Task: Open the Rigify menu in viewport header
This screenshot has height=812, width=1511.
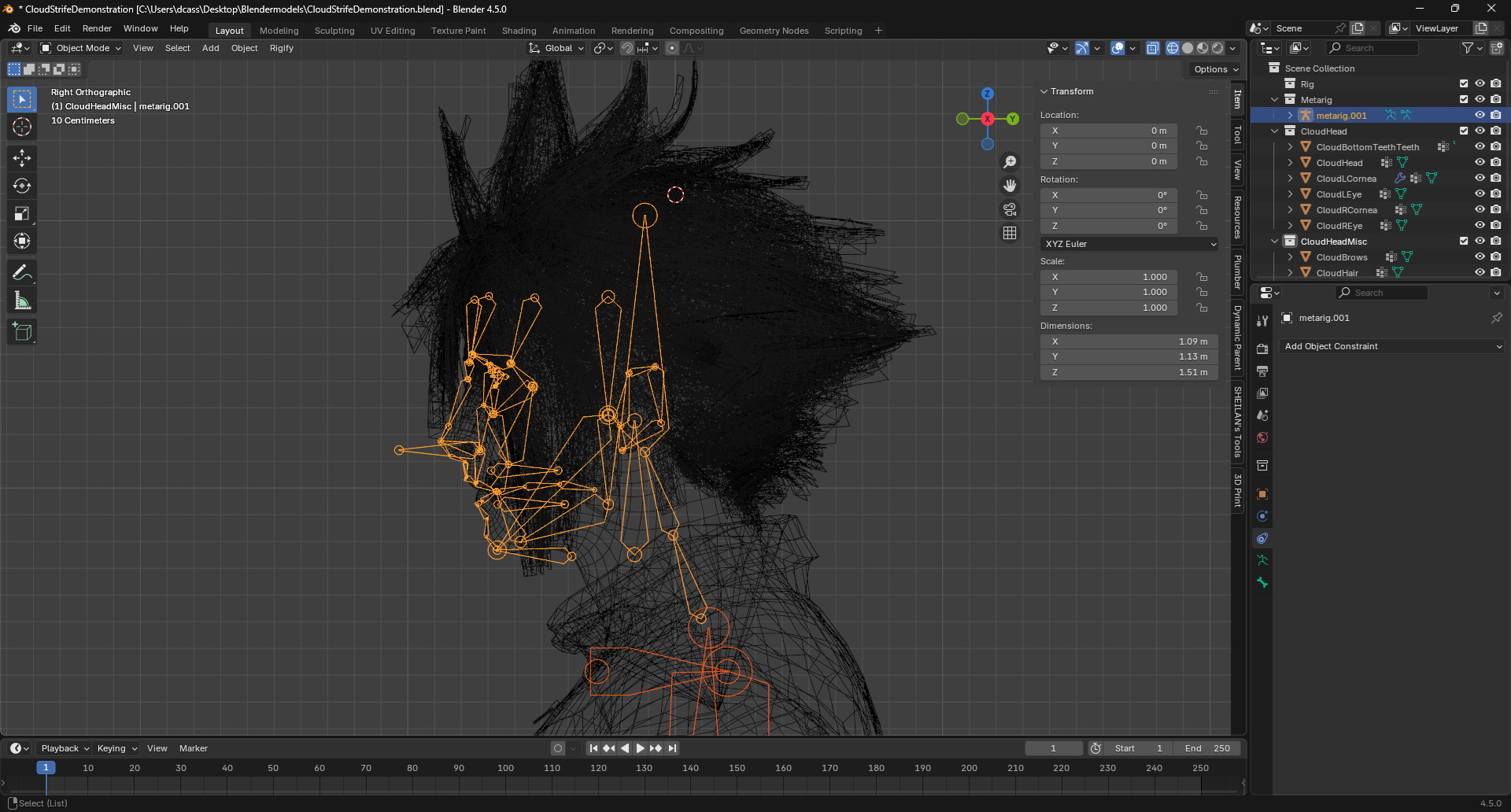Action: click(281, 48)
